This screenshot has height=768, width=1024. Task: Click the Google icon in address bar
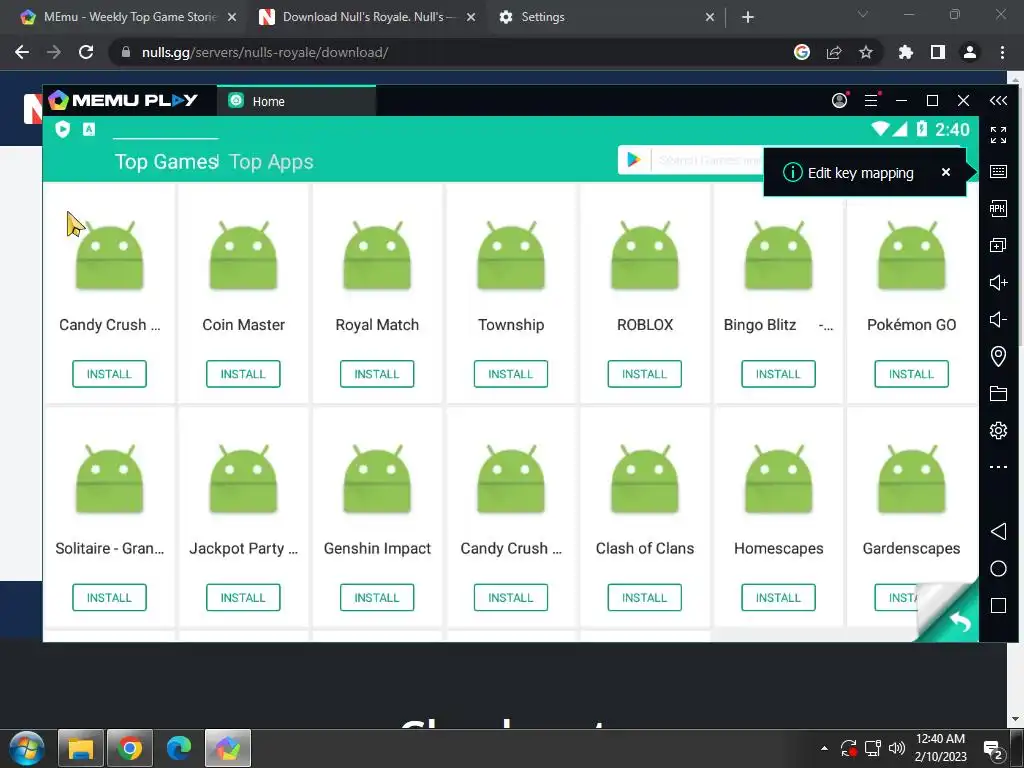coord(801,52)
